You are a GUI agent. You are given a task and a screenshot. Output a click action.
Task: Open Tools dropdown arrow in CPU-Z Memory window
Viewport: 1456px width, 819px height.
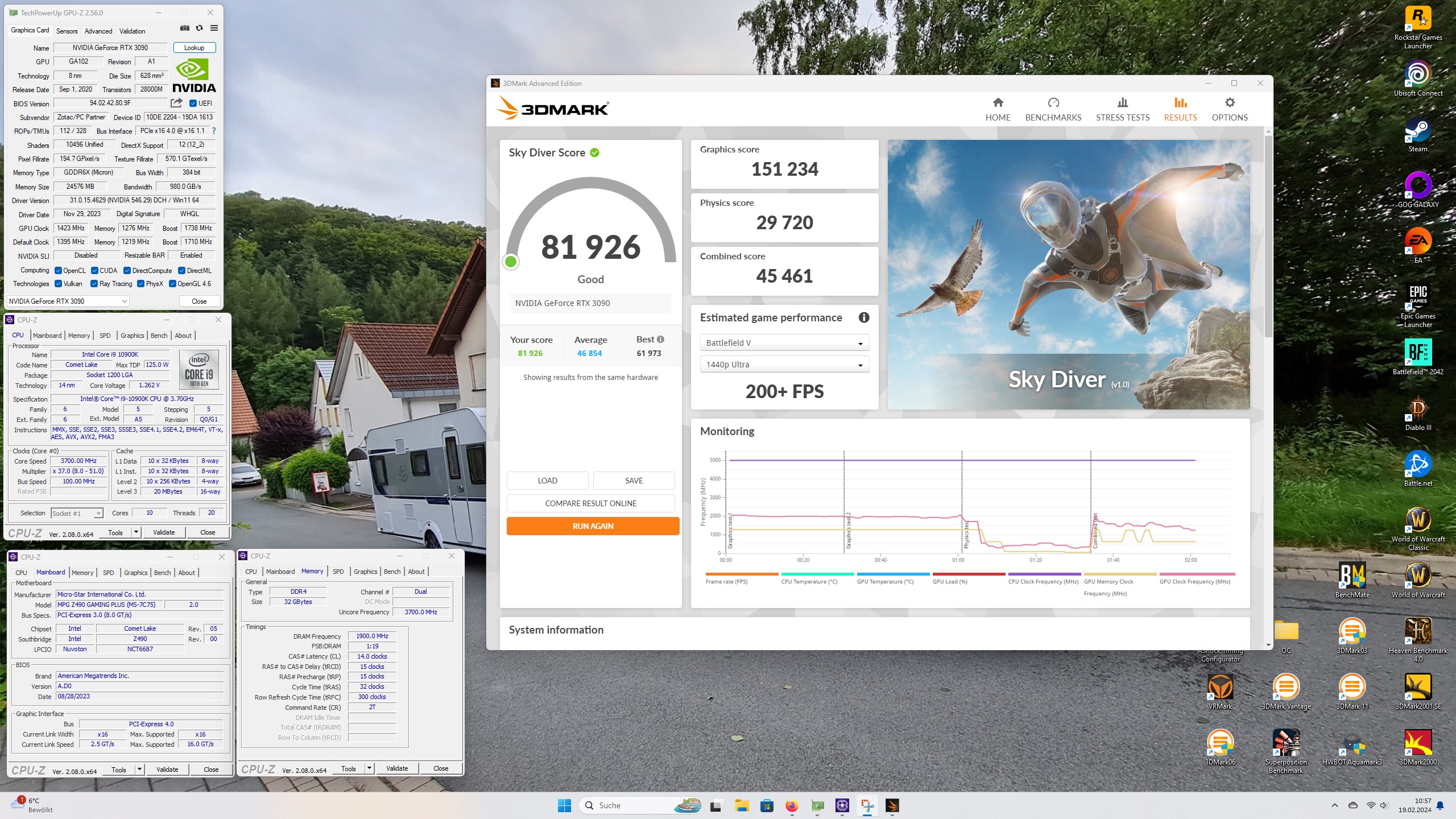tap(369, 768)
